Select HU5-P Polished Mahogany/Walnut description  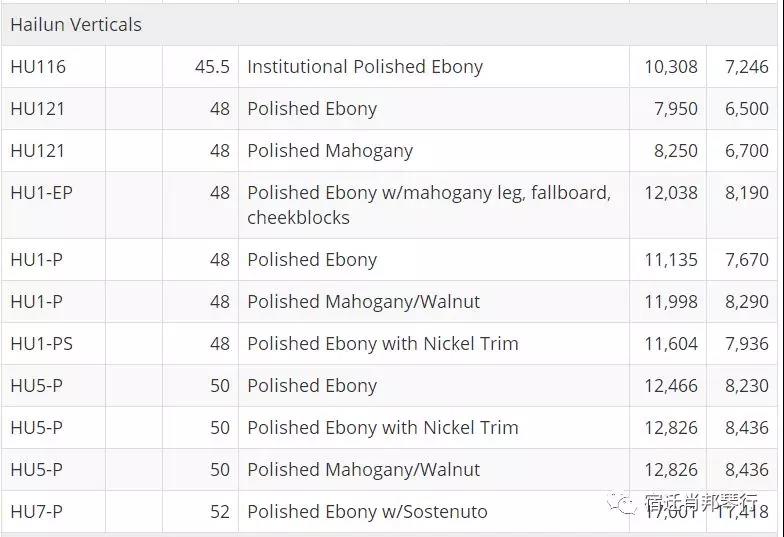[x=364, y=470]
